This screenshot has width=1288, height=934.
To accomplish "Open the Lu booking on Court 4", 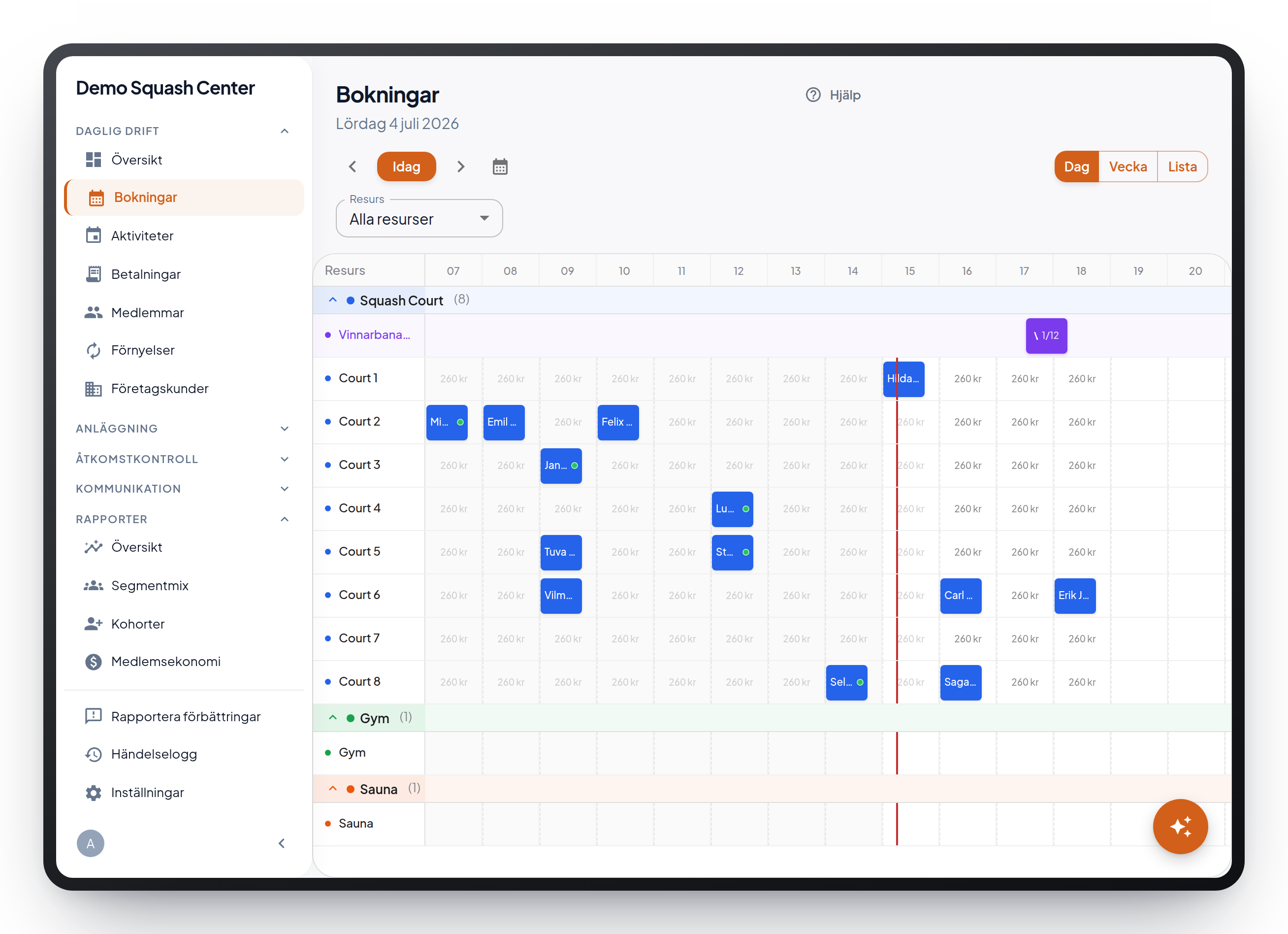I will pos(732,509).
